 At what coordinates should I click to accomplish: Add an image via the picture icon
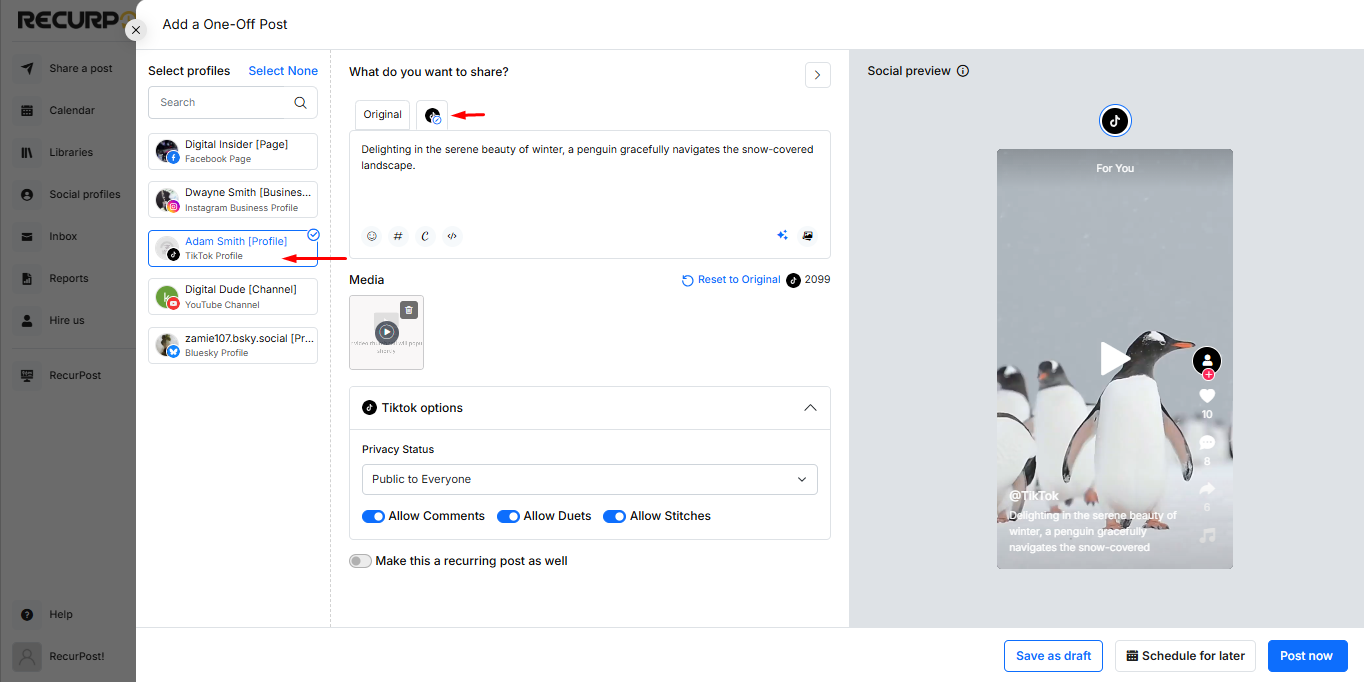(x=808, y=235)
